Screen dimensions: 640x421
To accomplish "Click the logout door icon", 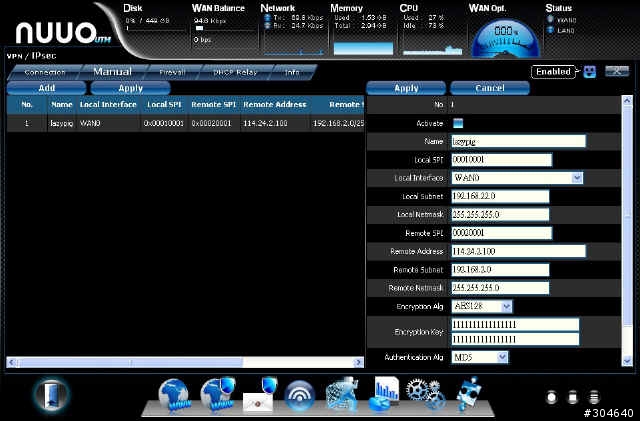I will [51, 396].
